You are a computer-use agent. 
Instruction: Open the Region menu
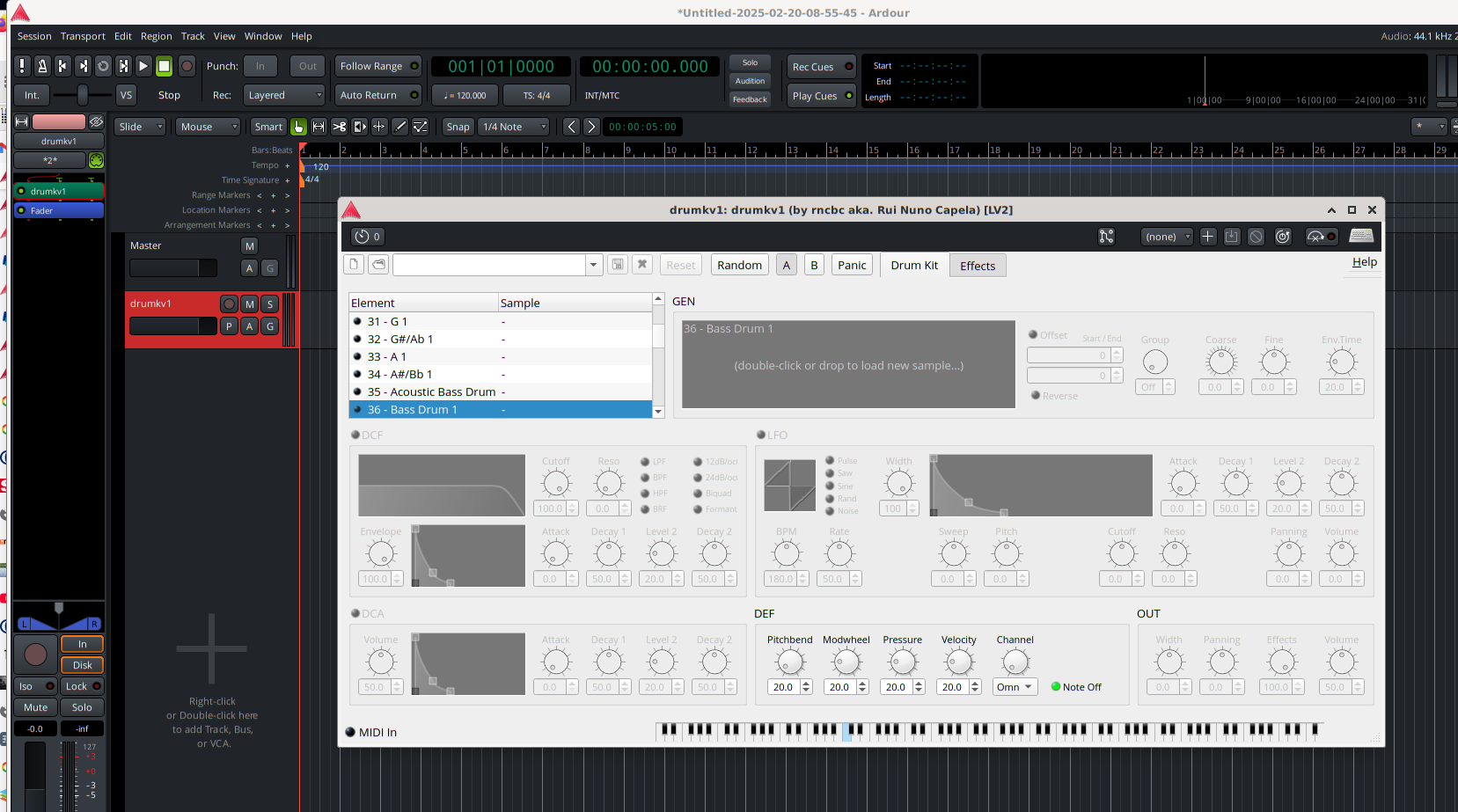pyautogui.click(x=156, y=36)
